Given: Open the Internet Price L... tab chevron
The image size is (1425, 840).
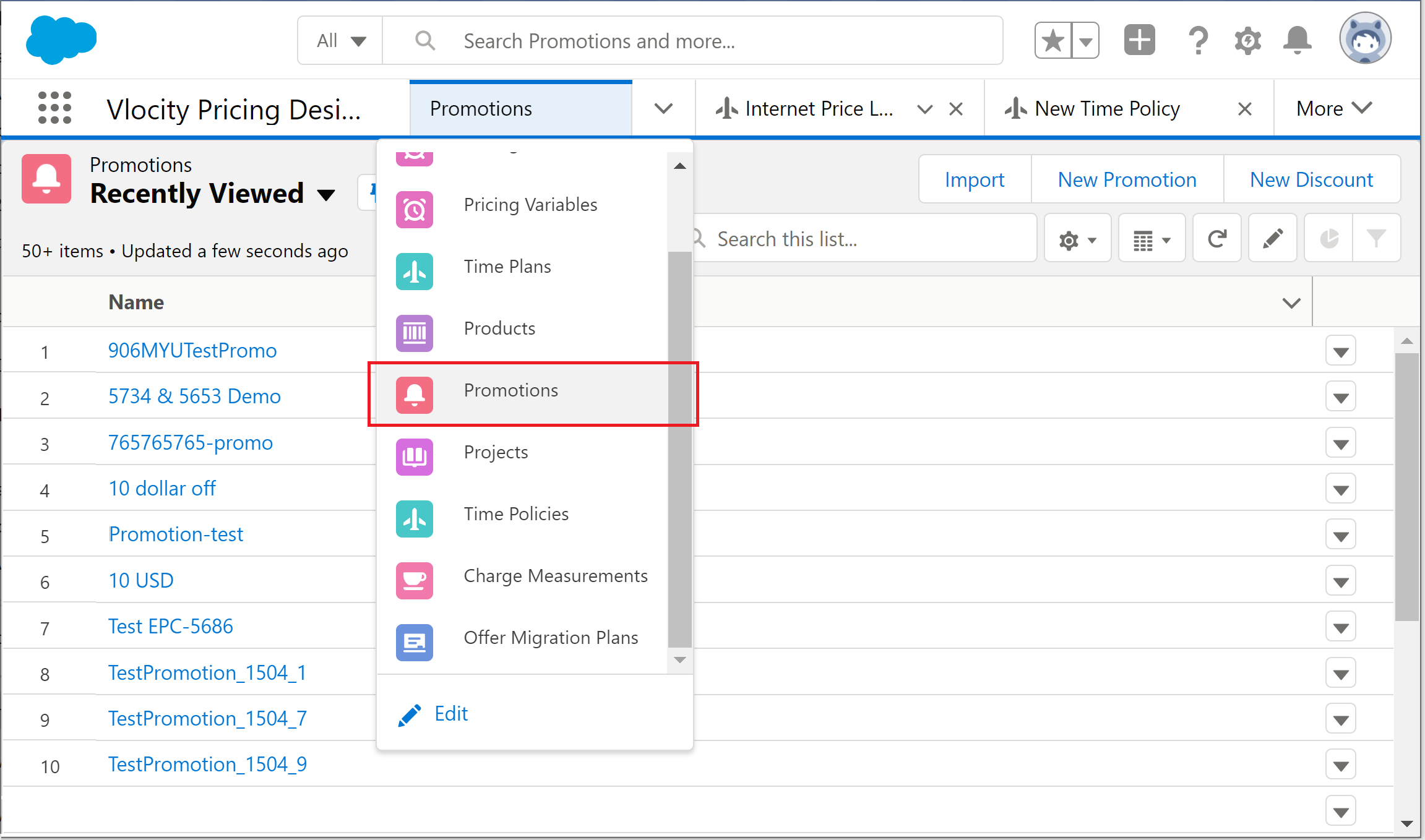Looking at the screenshot, I should [924, 109].
